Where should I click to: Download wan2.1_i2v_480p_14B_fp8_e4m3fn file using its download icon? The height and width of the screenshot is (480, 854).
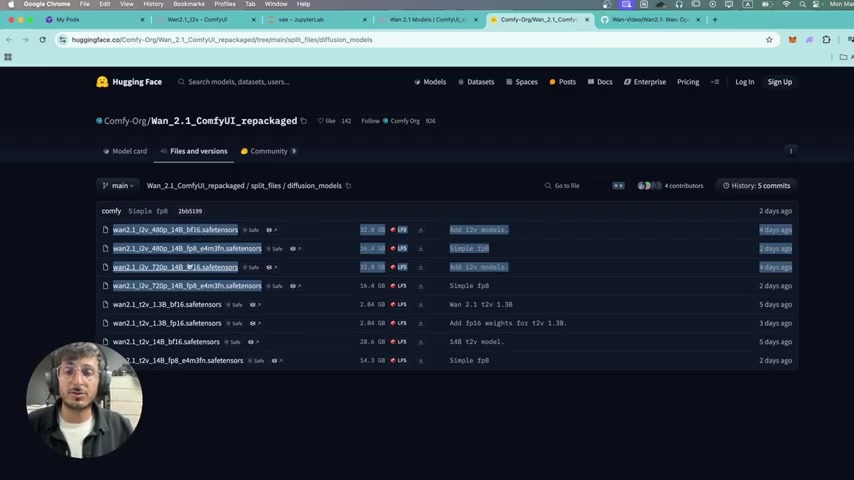point(420,248)
